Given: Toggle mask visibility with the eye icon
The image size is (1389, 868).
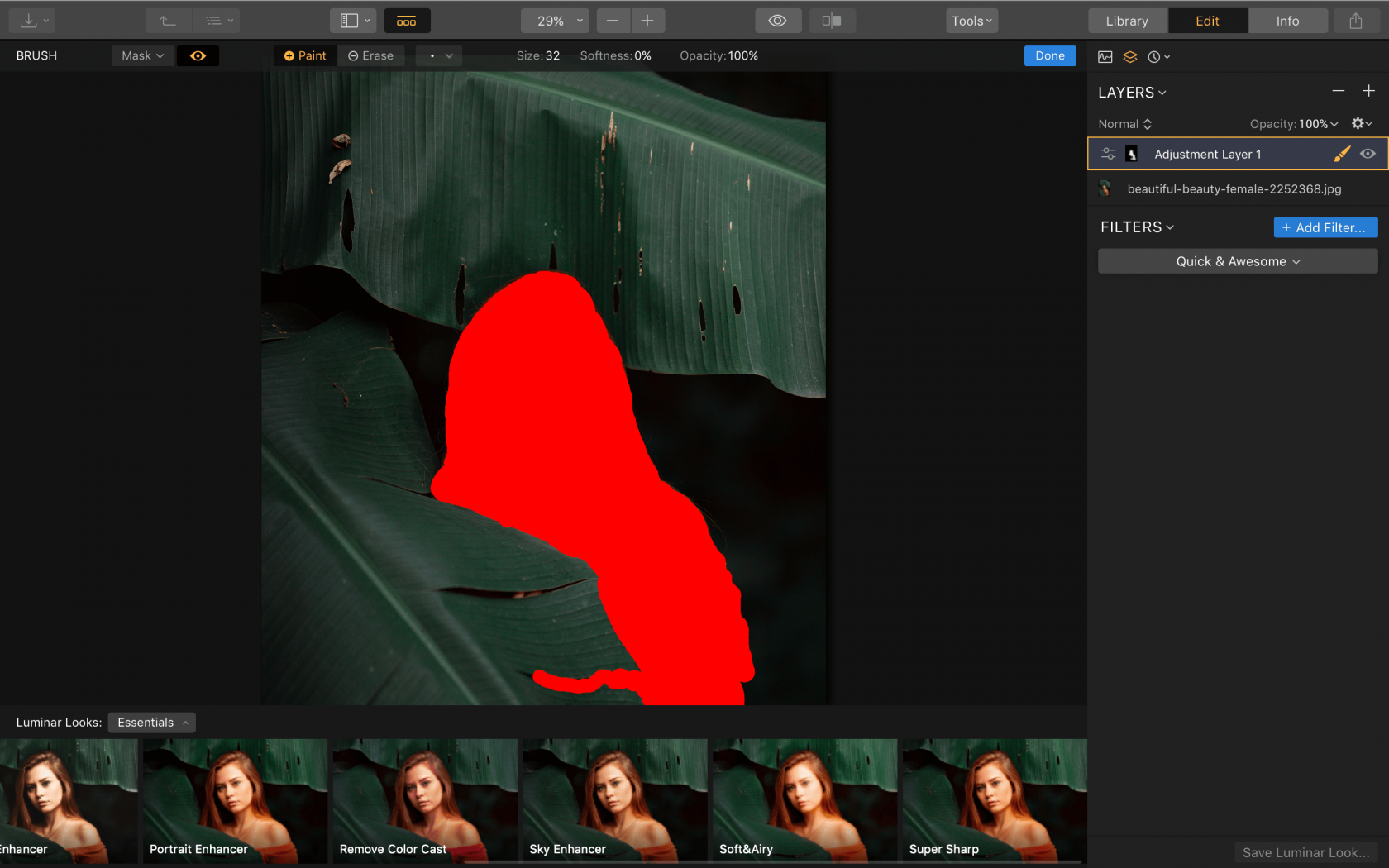Looking at the screenshot, I should click(198, 55).
